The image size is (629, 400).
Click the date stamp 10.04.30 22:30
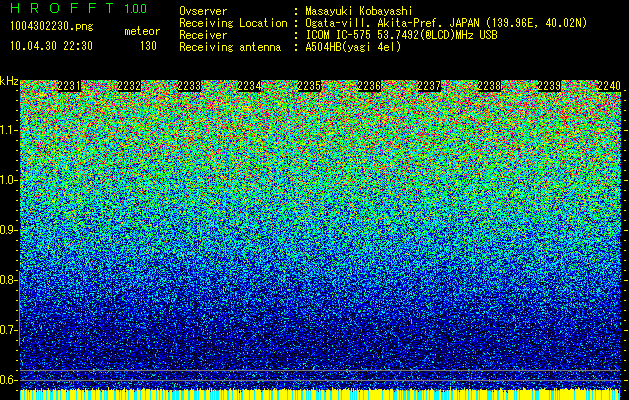51,46
